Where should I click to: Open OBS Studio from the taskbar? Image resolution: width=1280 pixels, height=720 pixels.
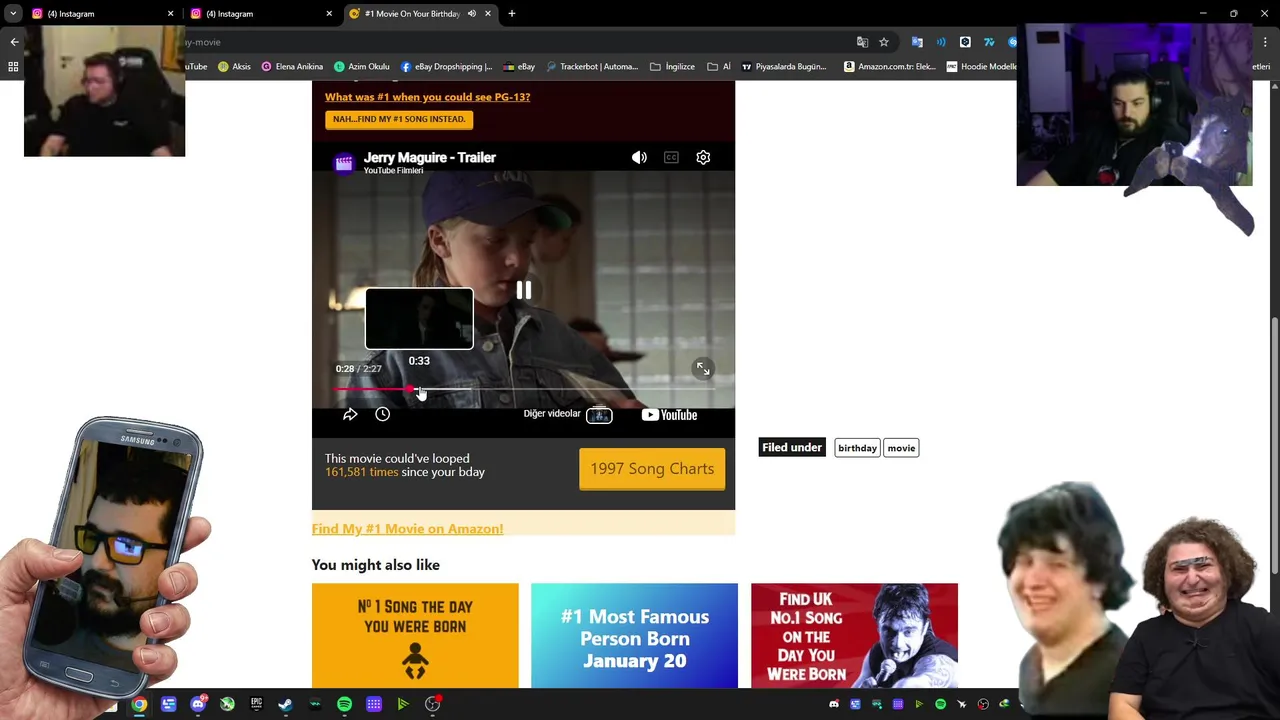[x=432, y=704]
